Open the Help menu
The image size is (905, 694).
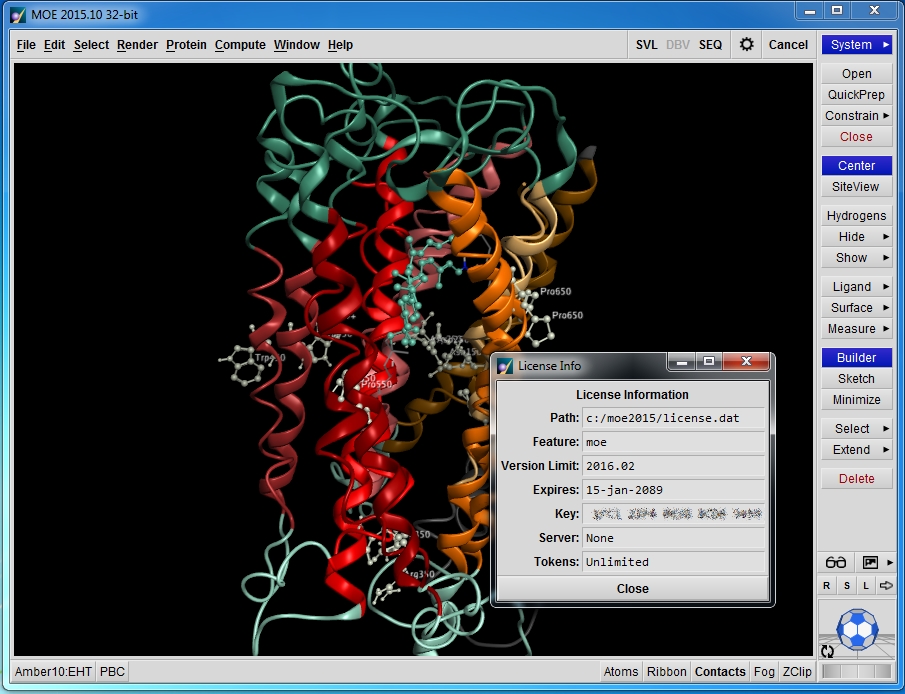pos(340,44)
